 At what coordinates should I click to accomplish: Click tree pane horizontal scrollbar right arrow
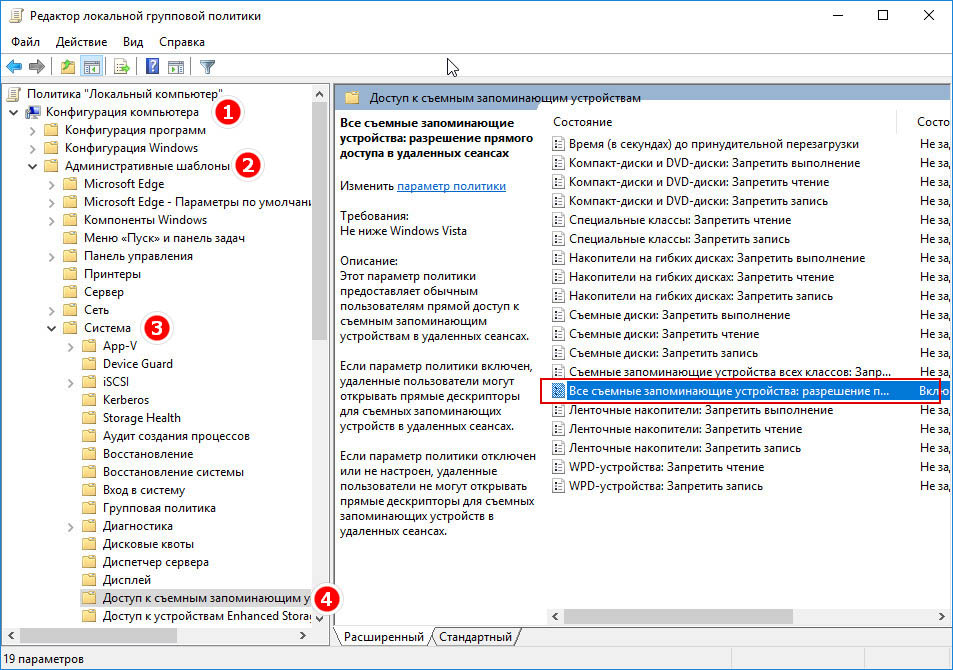[x=303, y=635]
